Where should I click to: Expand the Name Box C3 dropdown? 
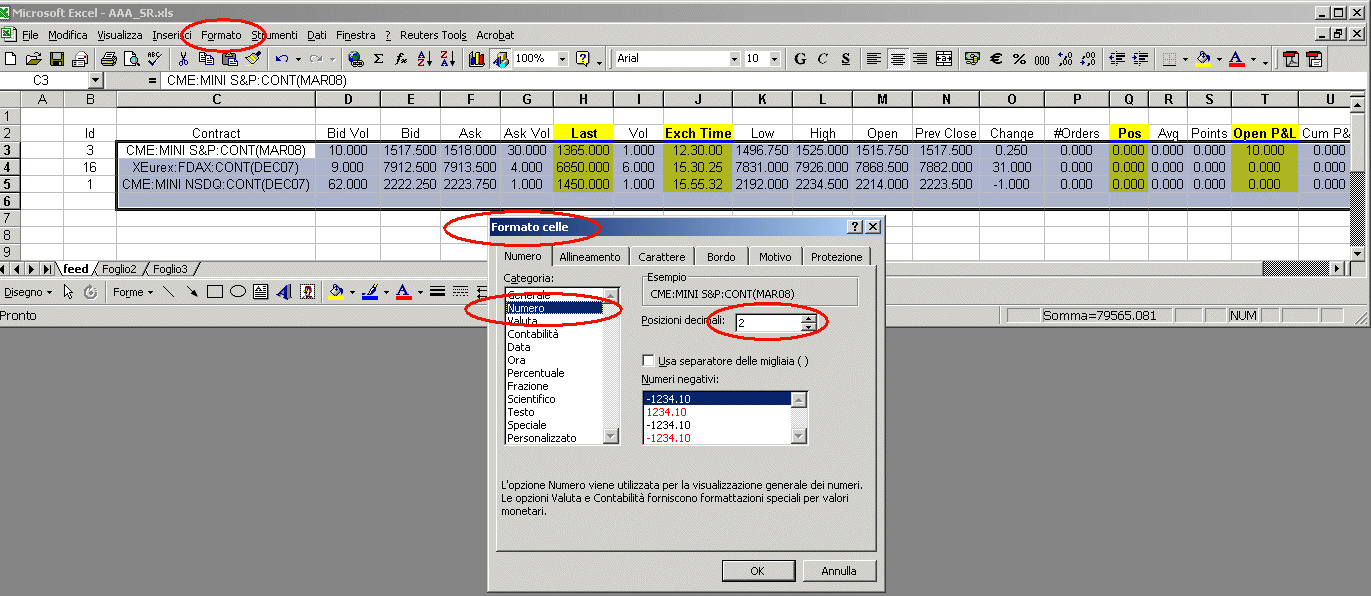point(96,80)
